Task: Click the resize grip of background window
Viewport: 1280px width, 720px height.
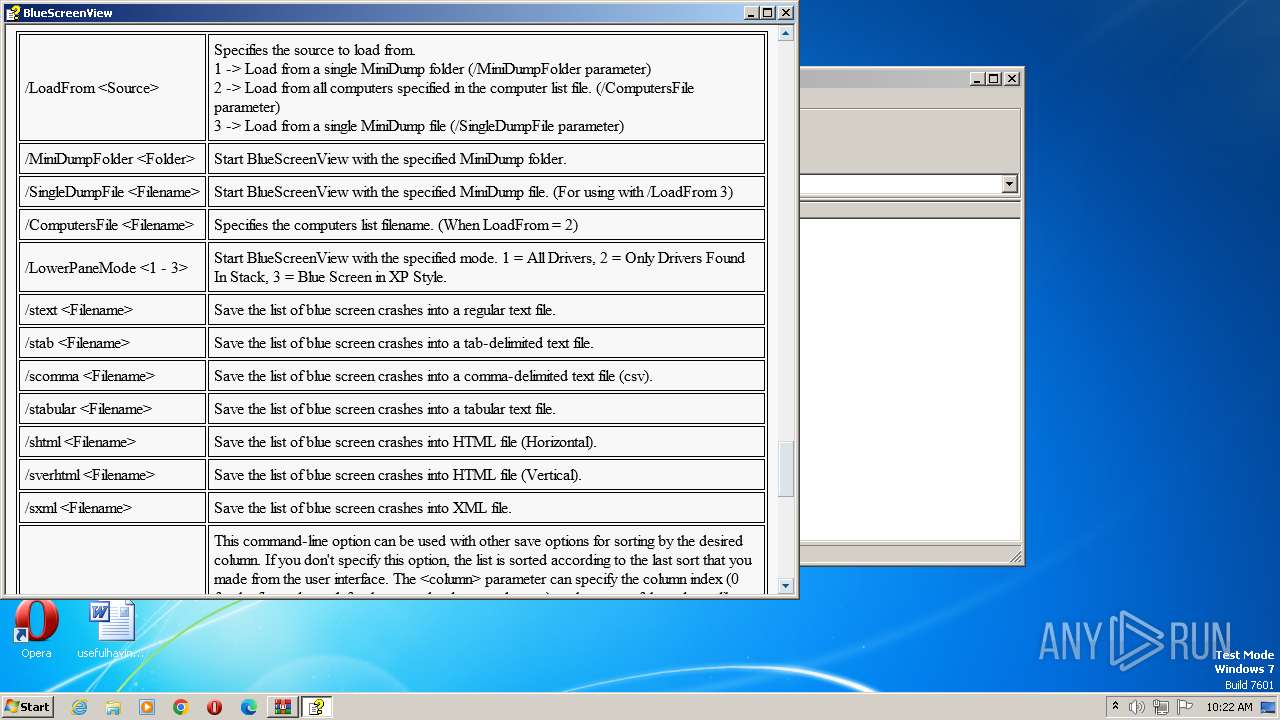Action: [1015, 557]
